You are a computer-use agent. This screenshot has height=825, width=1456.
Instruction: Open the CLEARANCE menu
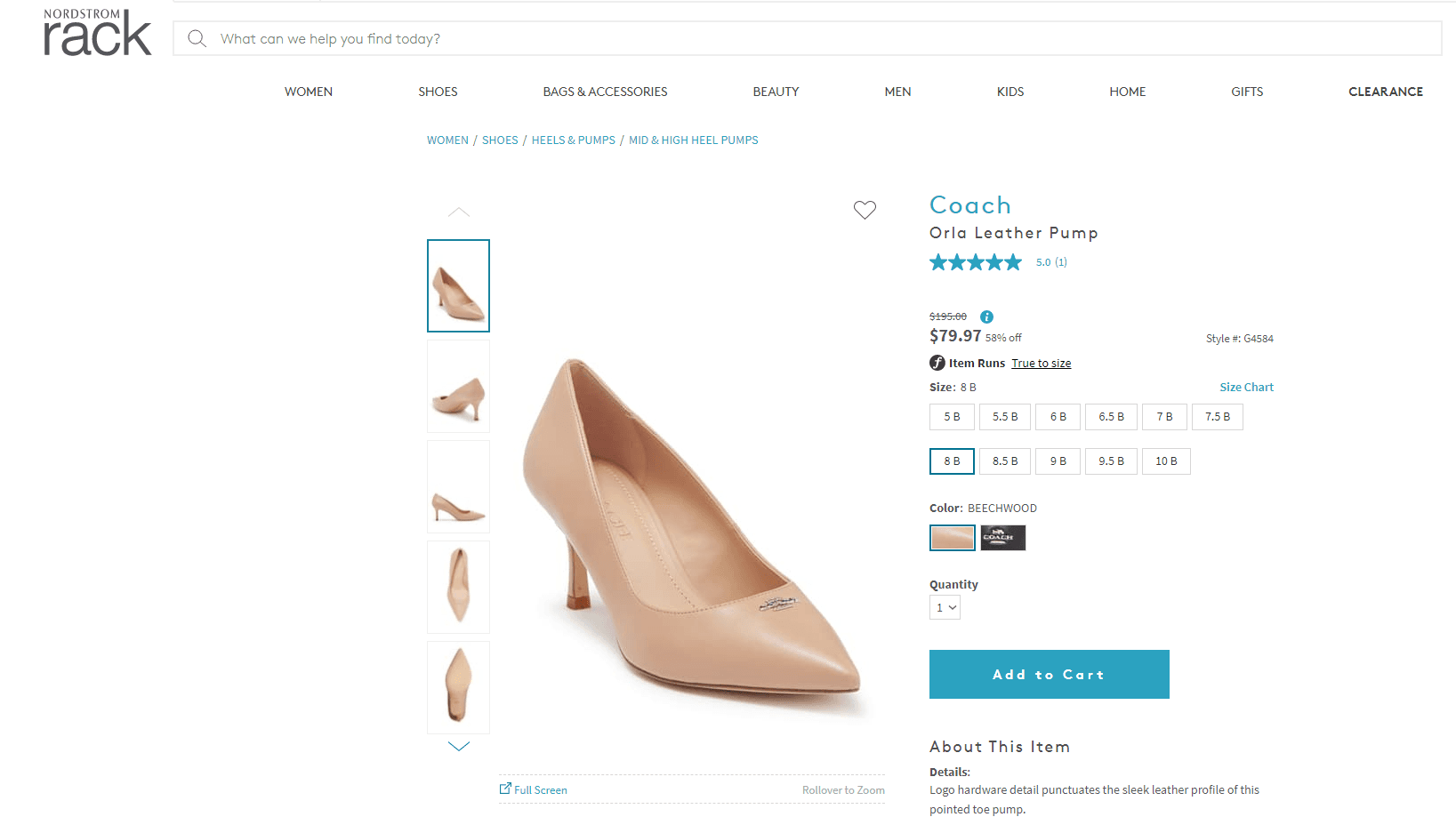tap(1385, 92)
